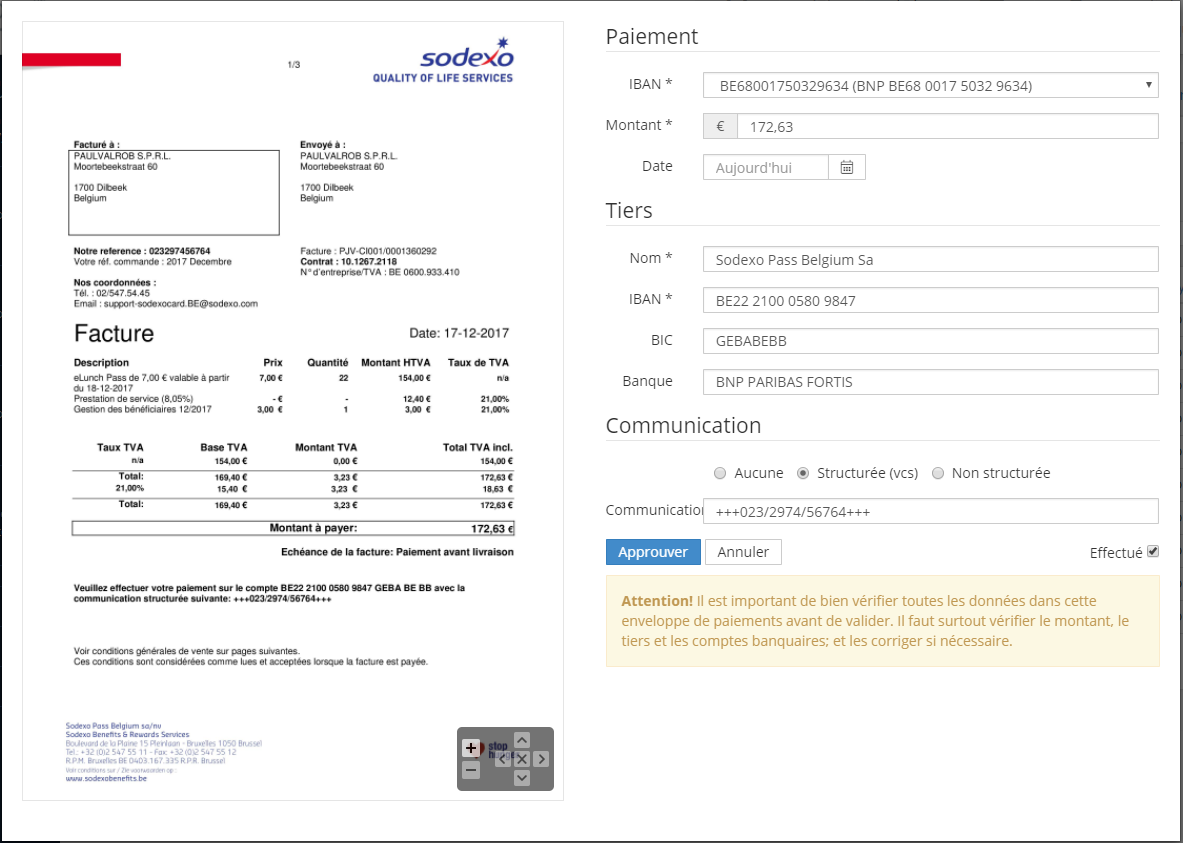
Task: Click the www.sodexobenefits.be footer address
Action: [x=106, y=778]
